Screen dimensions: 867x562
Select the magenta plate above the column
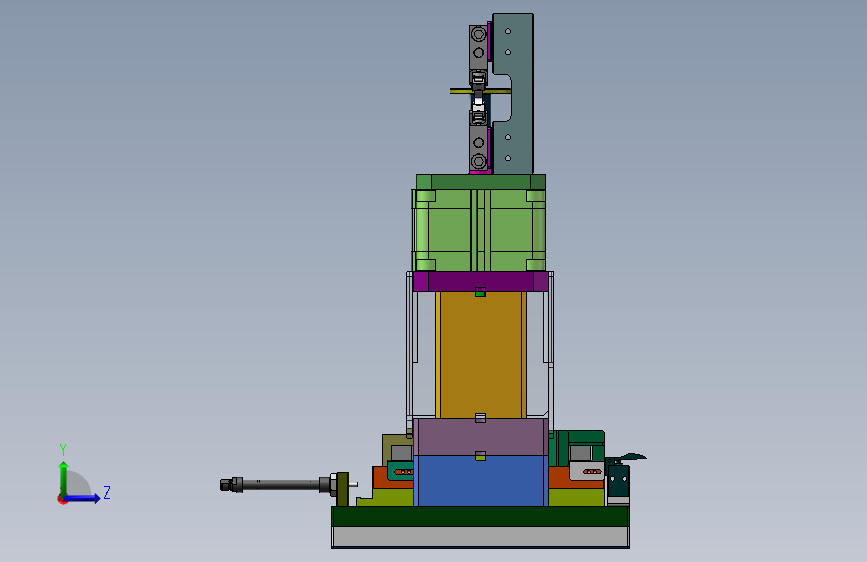[x=480, y=282]
